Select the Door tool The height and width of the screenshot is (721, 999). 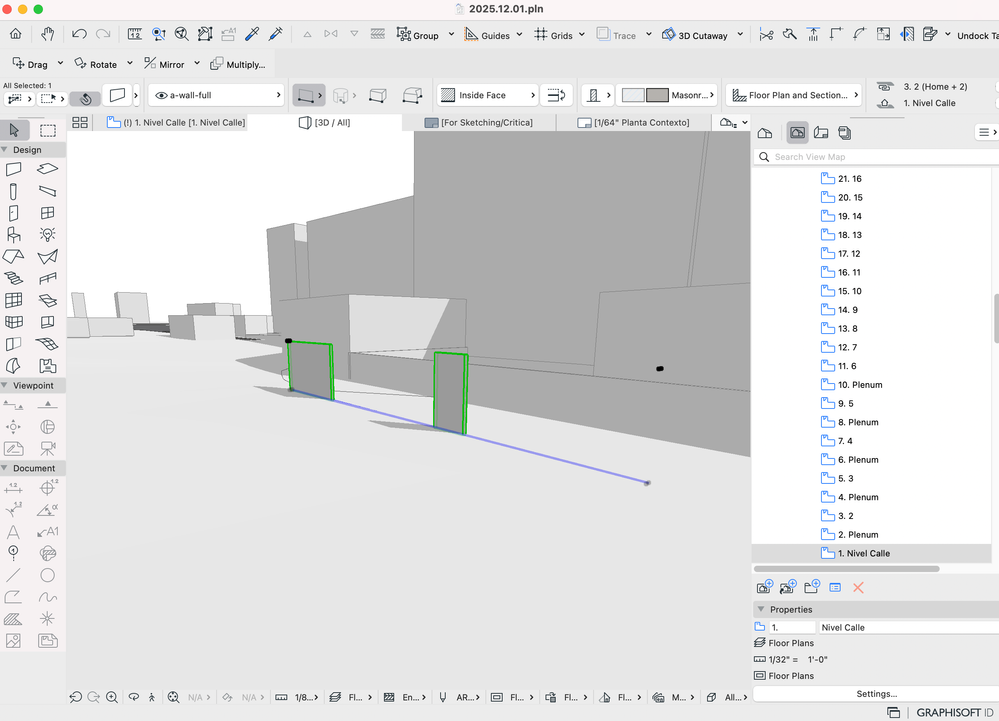[x=15, y=213]
